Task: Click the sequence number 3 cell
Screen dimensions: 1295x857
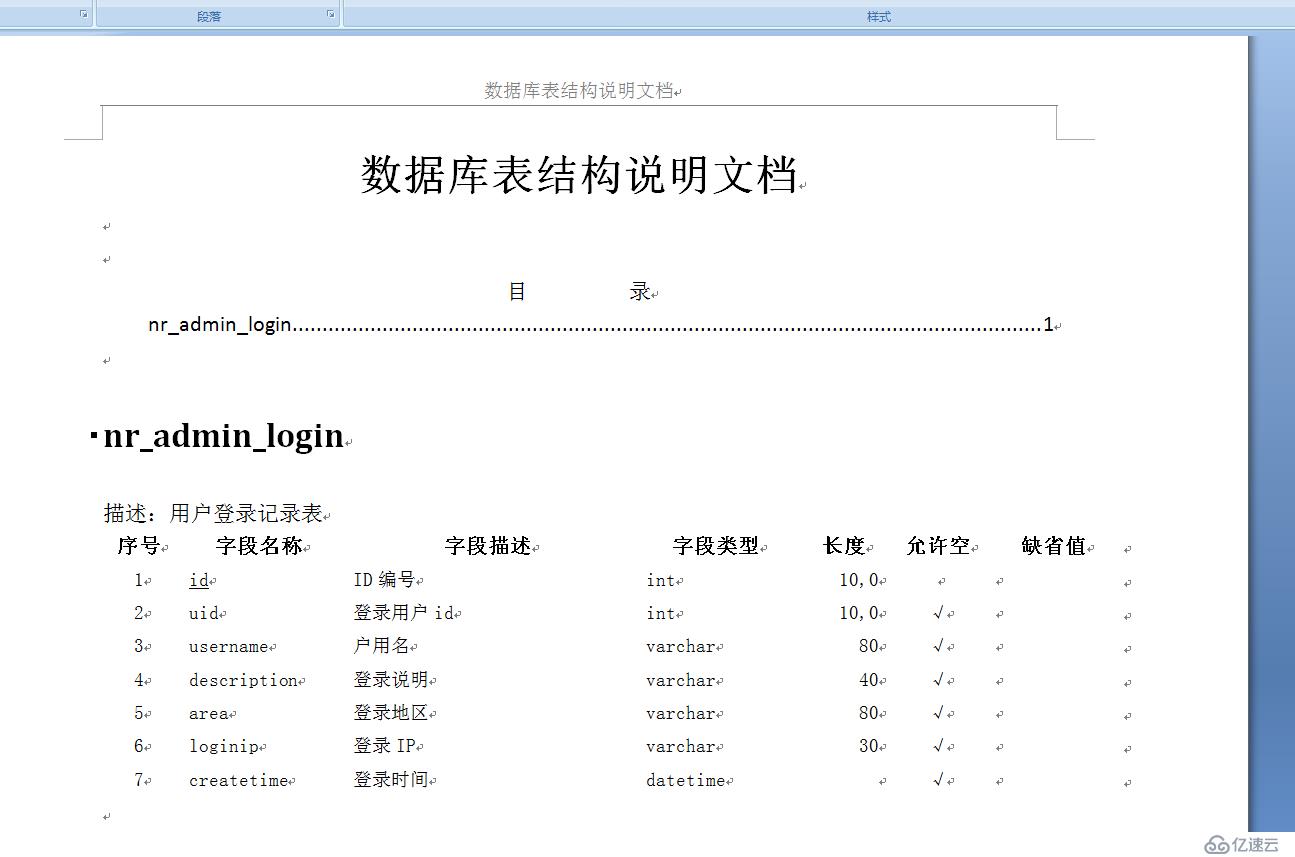Action: (x=139, y=646)
